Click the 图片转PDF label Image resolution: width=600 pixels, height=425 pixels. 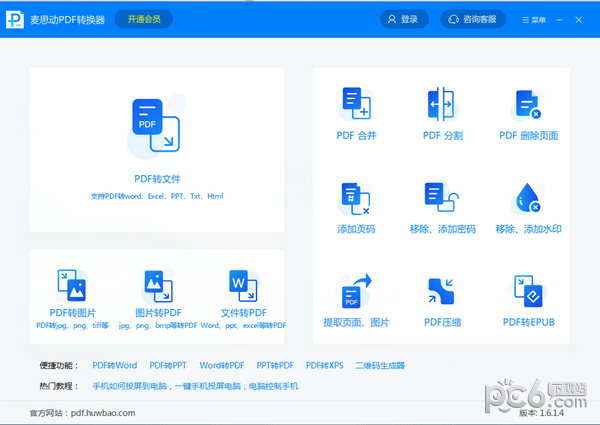pyautogui.click(x=158, y=313)
